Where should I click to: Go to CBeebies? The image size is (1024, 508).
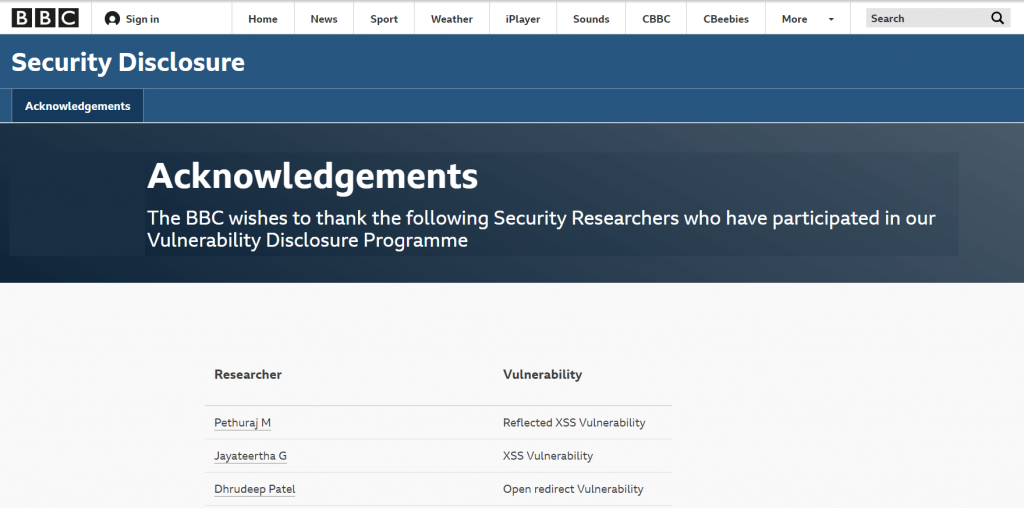pos(726,19)
